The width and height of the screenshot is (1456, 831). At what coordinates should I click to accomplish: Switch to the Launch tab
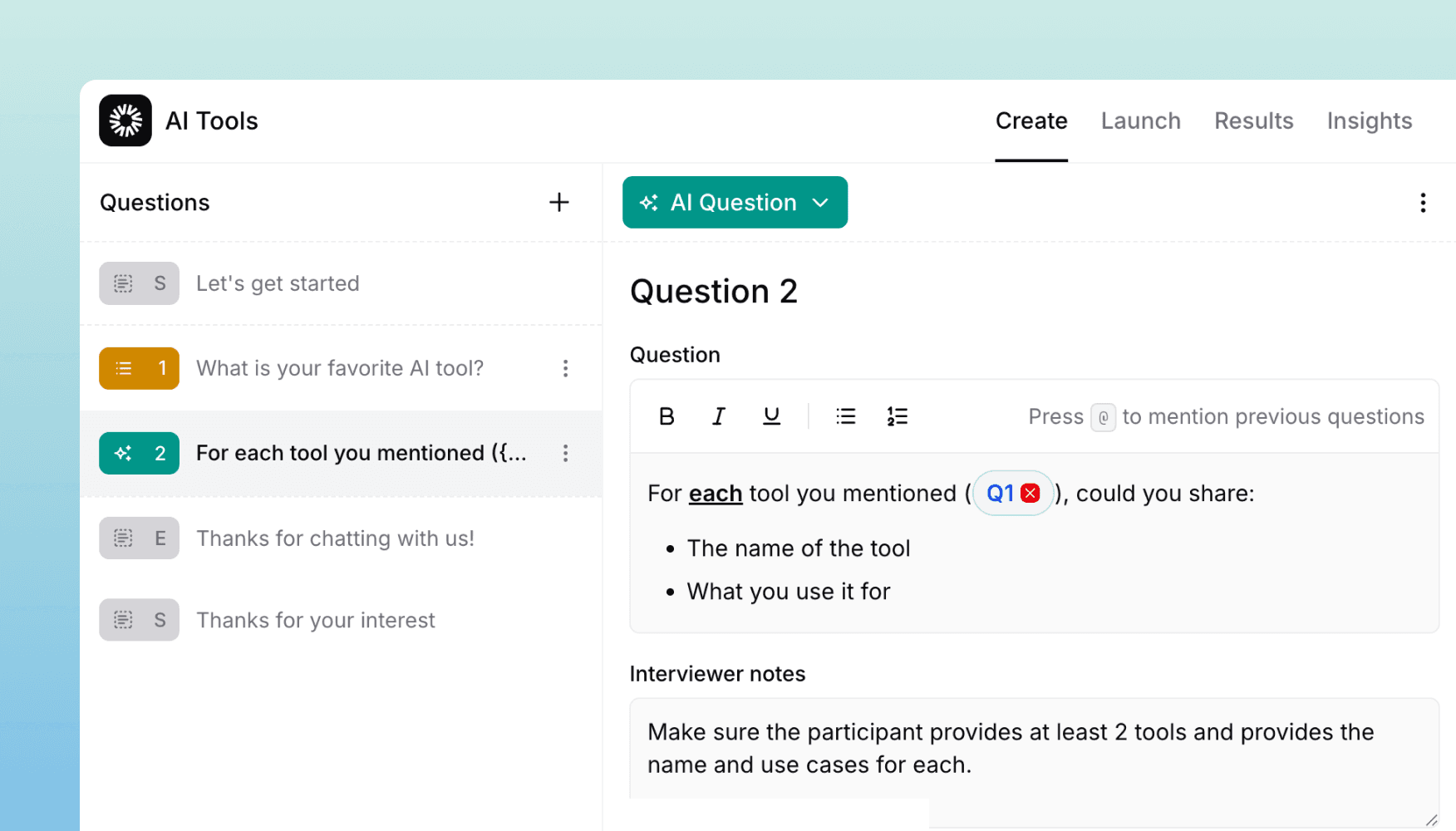coord(1140,120)
